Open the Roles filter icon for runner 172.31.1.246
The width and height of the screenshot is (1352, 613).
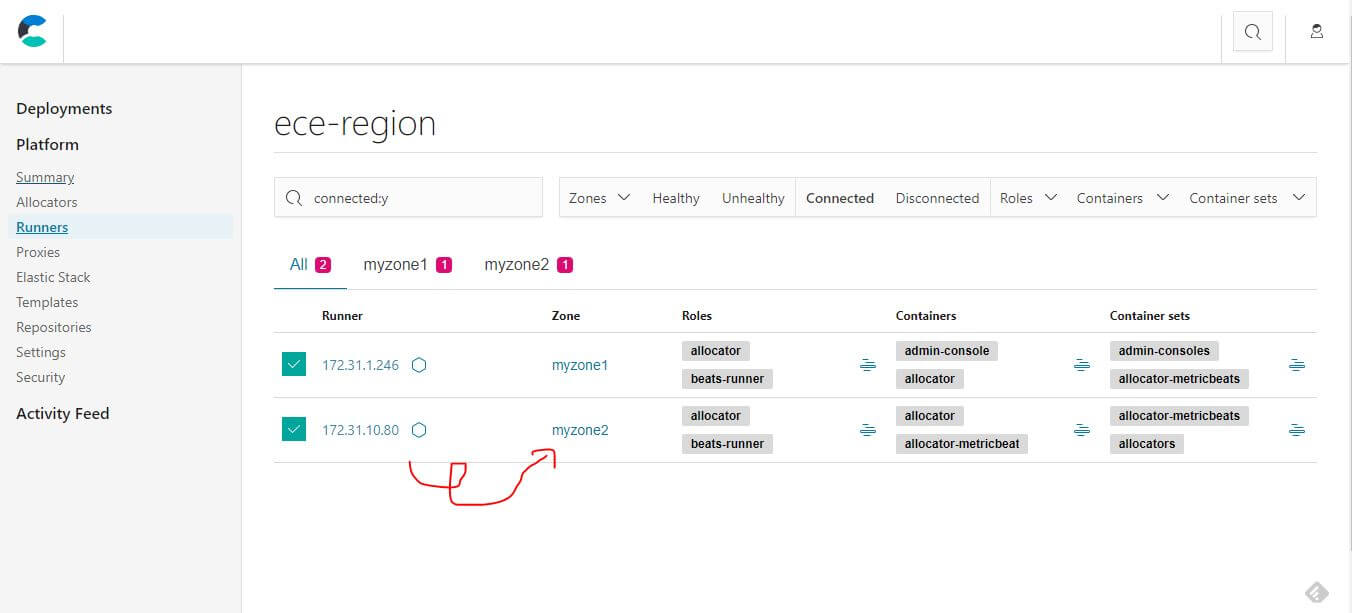coord(867,365)
